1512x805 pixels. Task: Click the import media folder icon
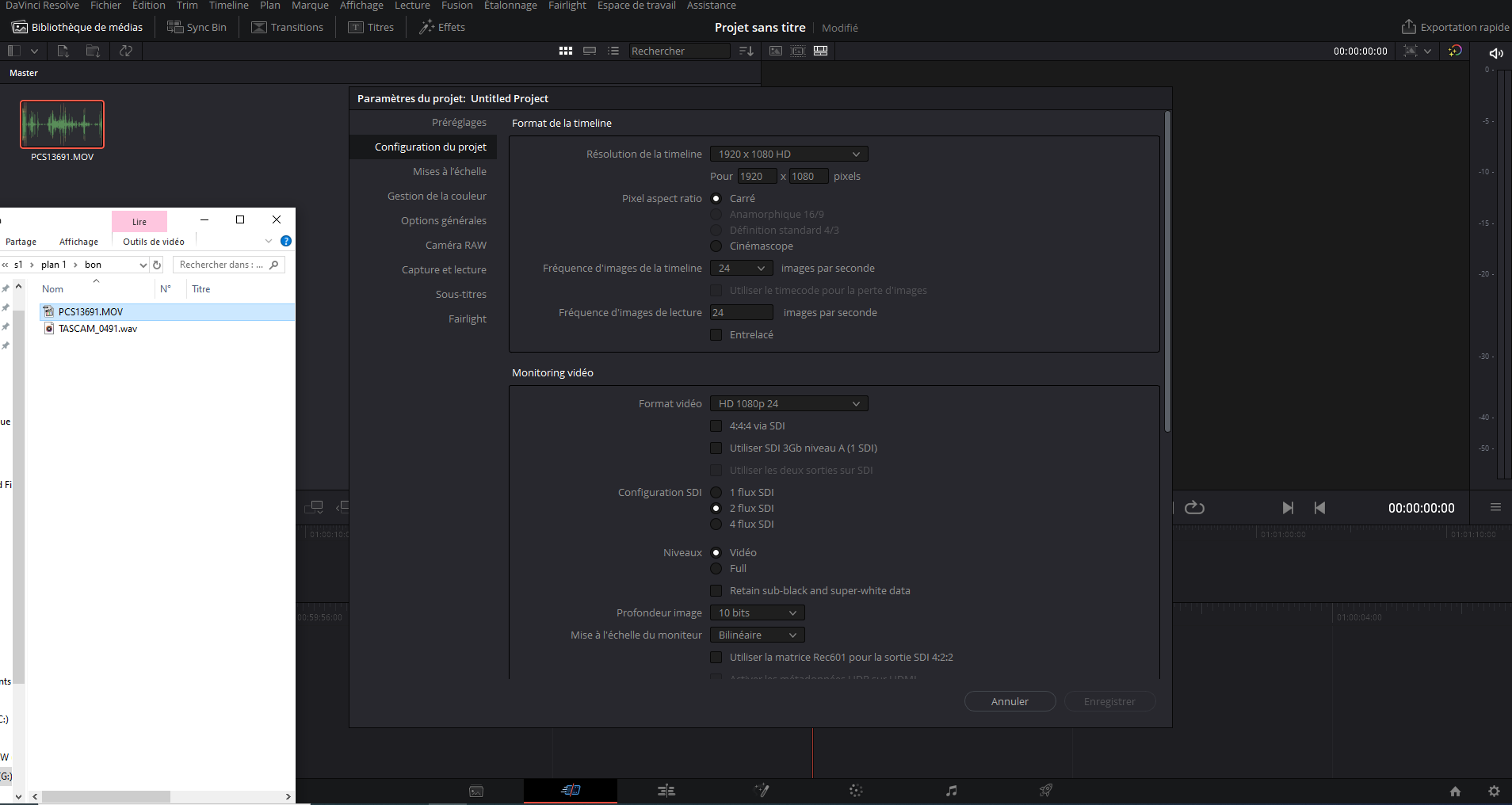point(93,51)
